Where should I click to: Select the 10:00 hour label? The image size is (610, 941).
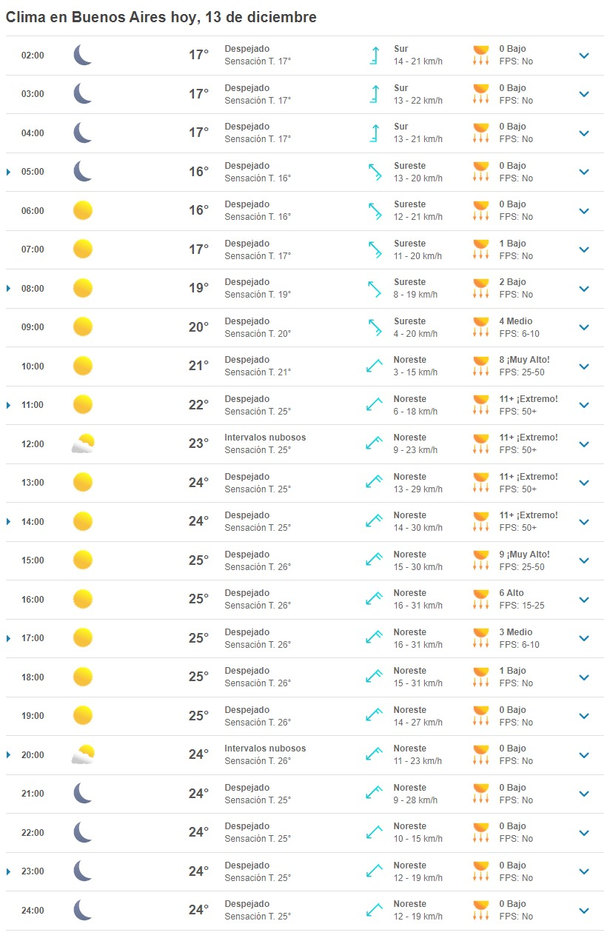tap(33, 366)
